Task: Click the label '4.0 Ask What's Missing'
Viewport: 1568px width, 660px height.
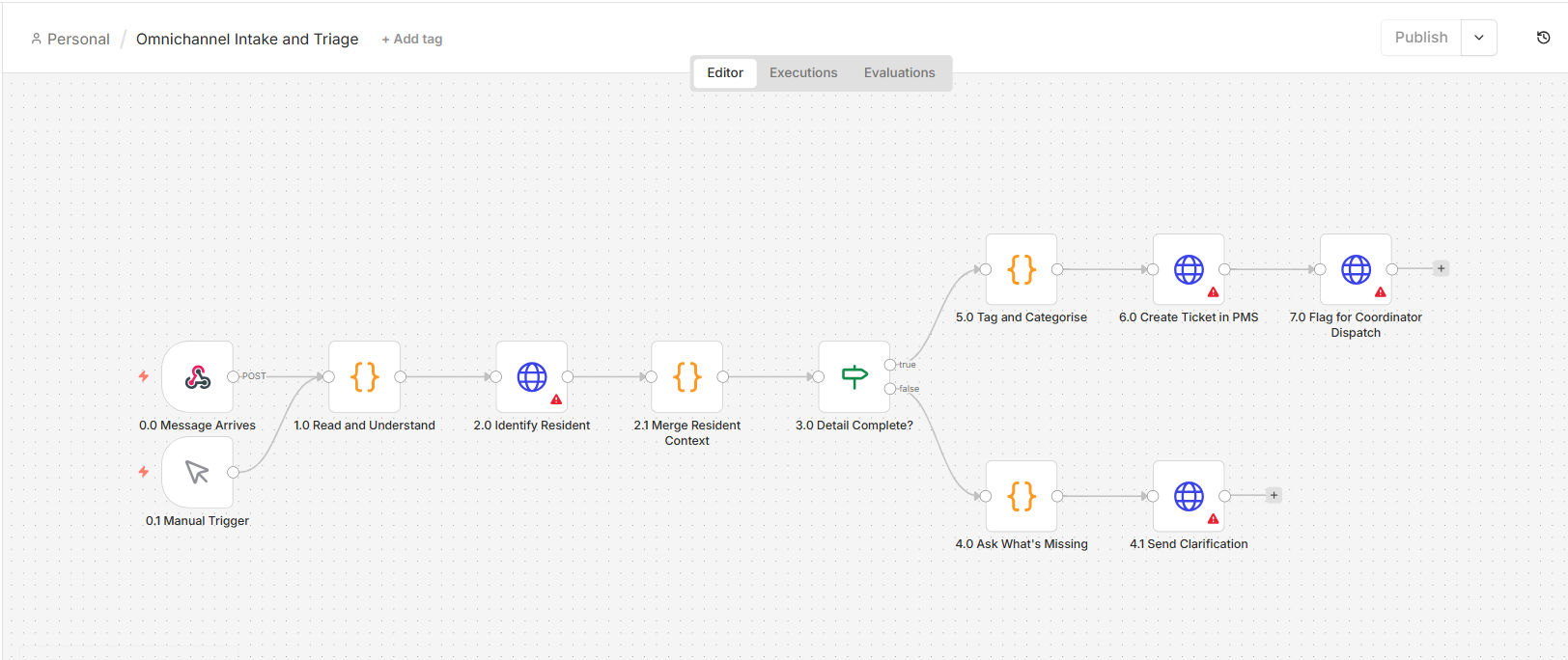Action: (x=1022, y=544)
